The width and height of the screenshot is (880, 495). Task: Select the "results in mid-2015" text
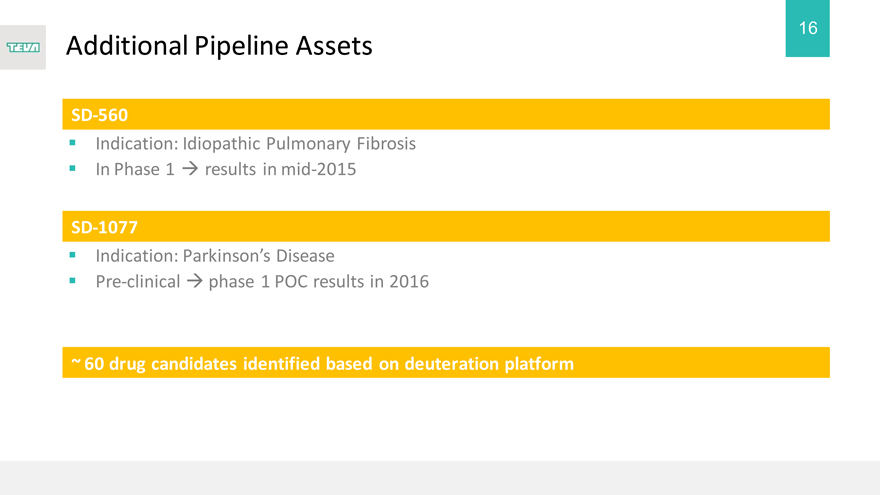[x=280, y=170]
